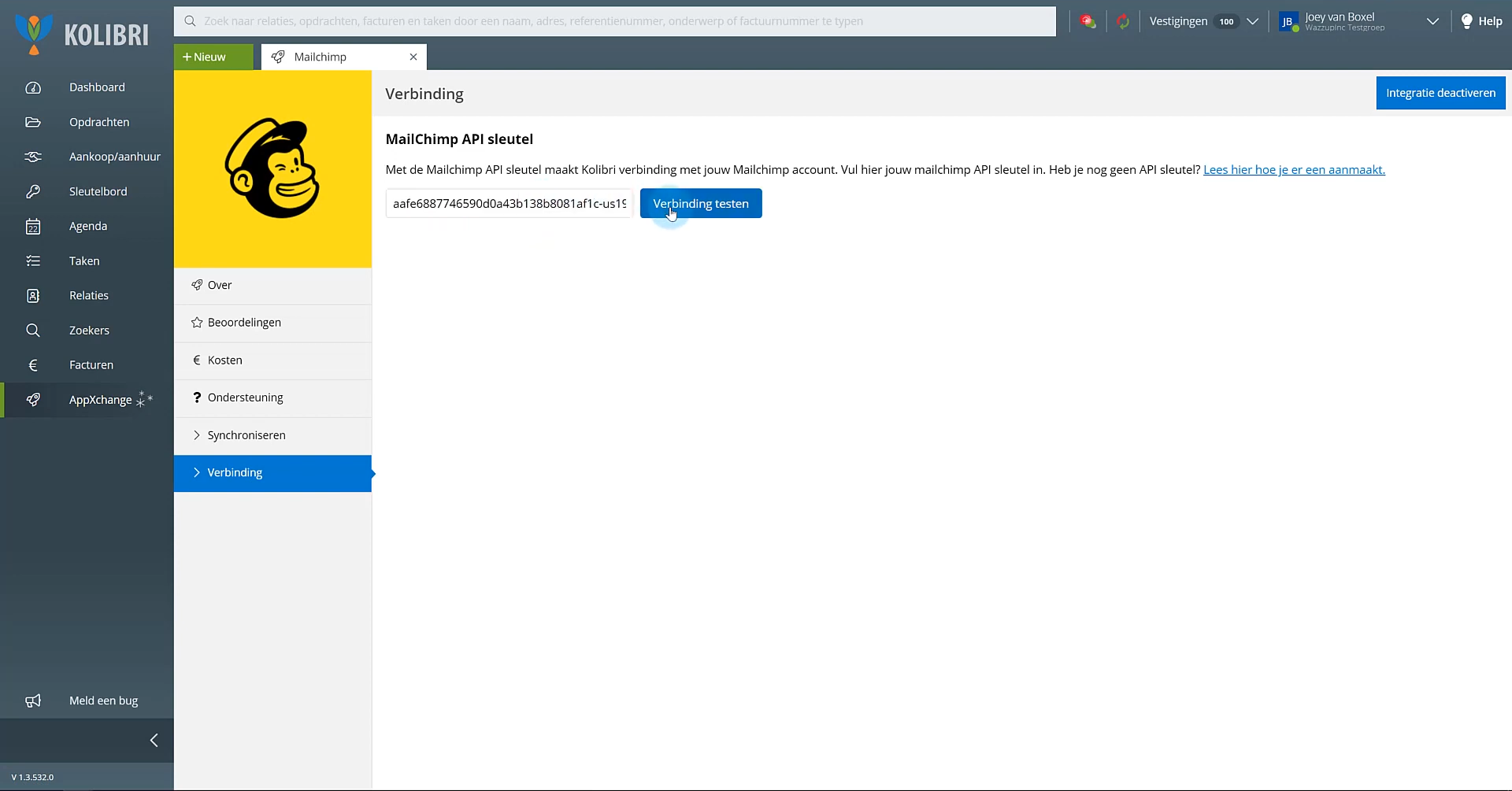1512x791 pixels.
Task: Open the Kosten section
Action: click(272, 360)
